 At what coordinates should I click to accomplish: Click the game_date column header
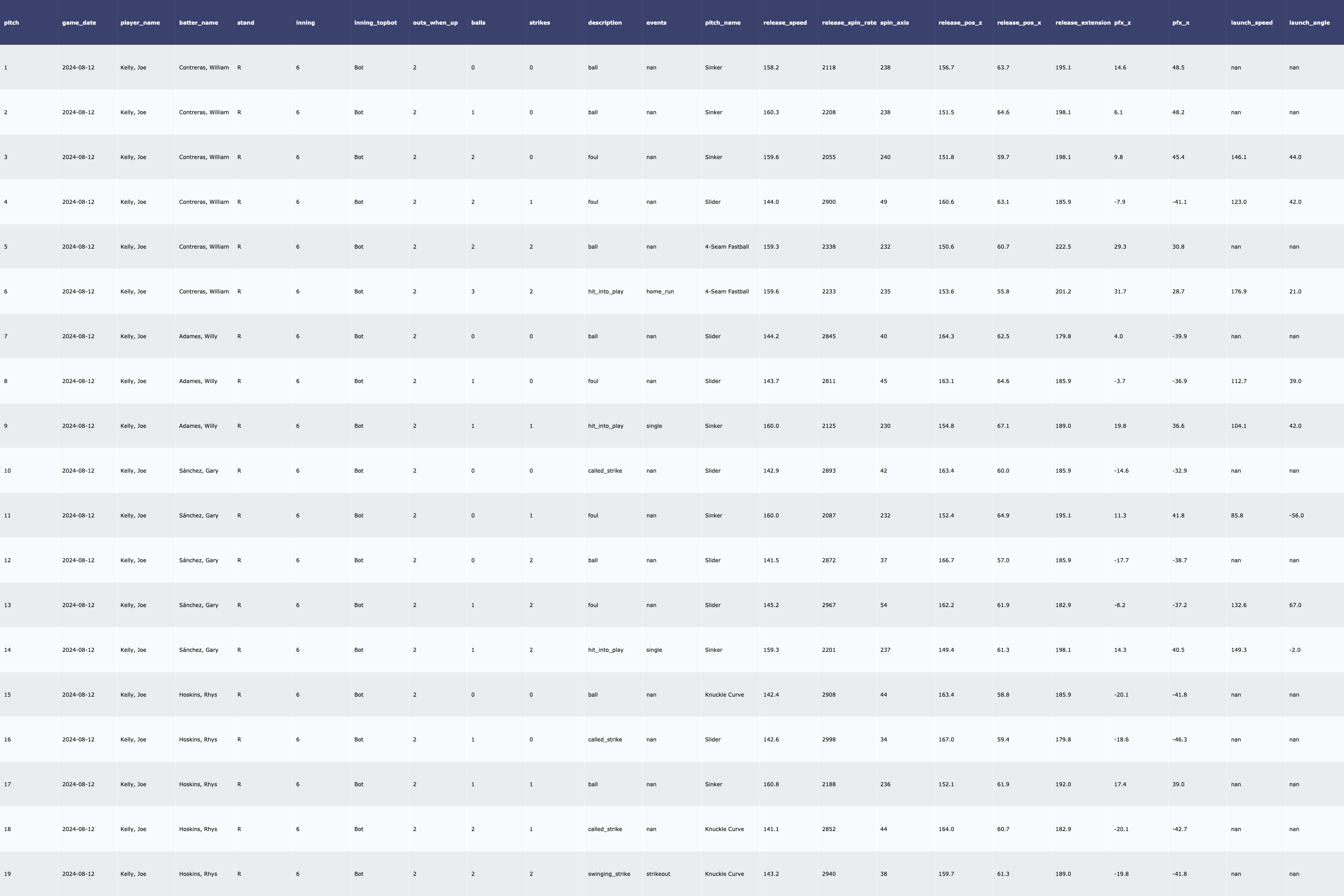point(79,23)
